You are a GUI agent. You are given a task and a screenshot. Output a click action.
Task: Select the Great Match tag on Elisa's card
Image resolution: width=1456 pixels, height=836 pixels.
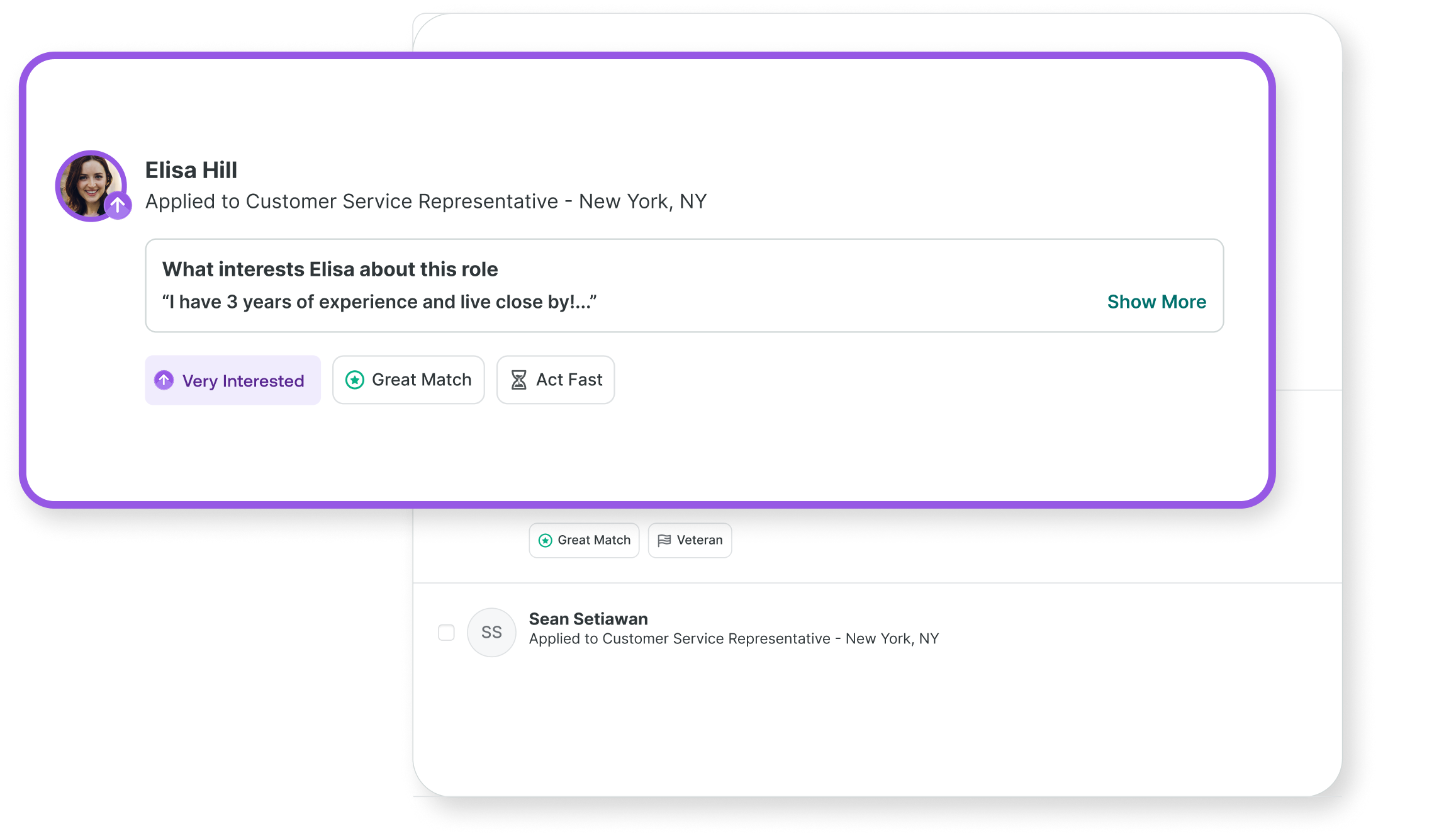coord(408,380)
